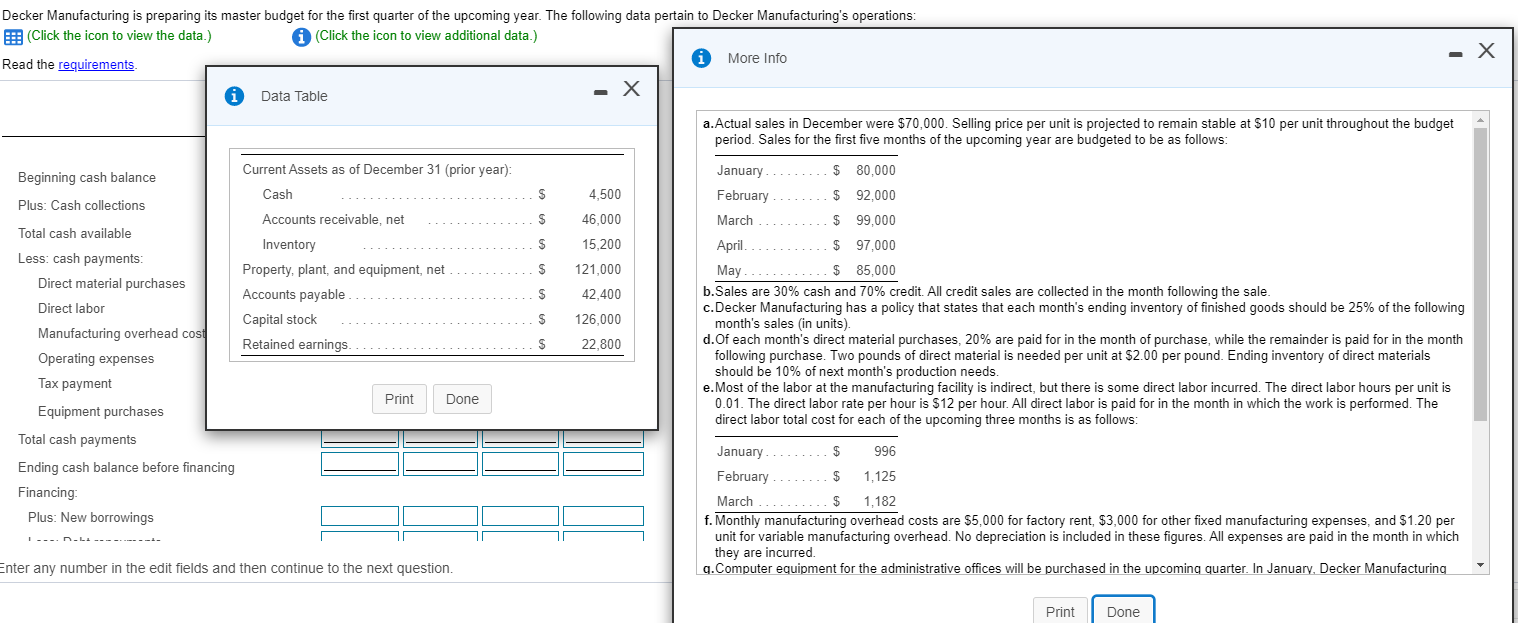Screen dimensions: 1518x623
Task: Click April sales value 97,000
Action: (x=876, y=246)
